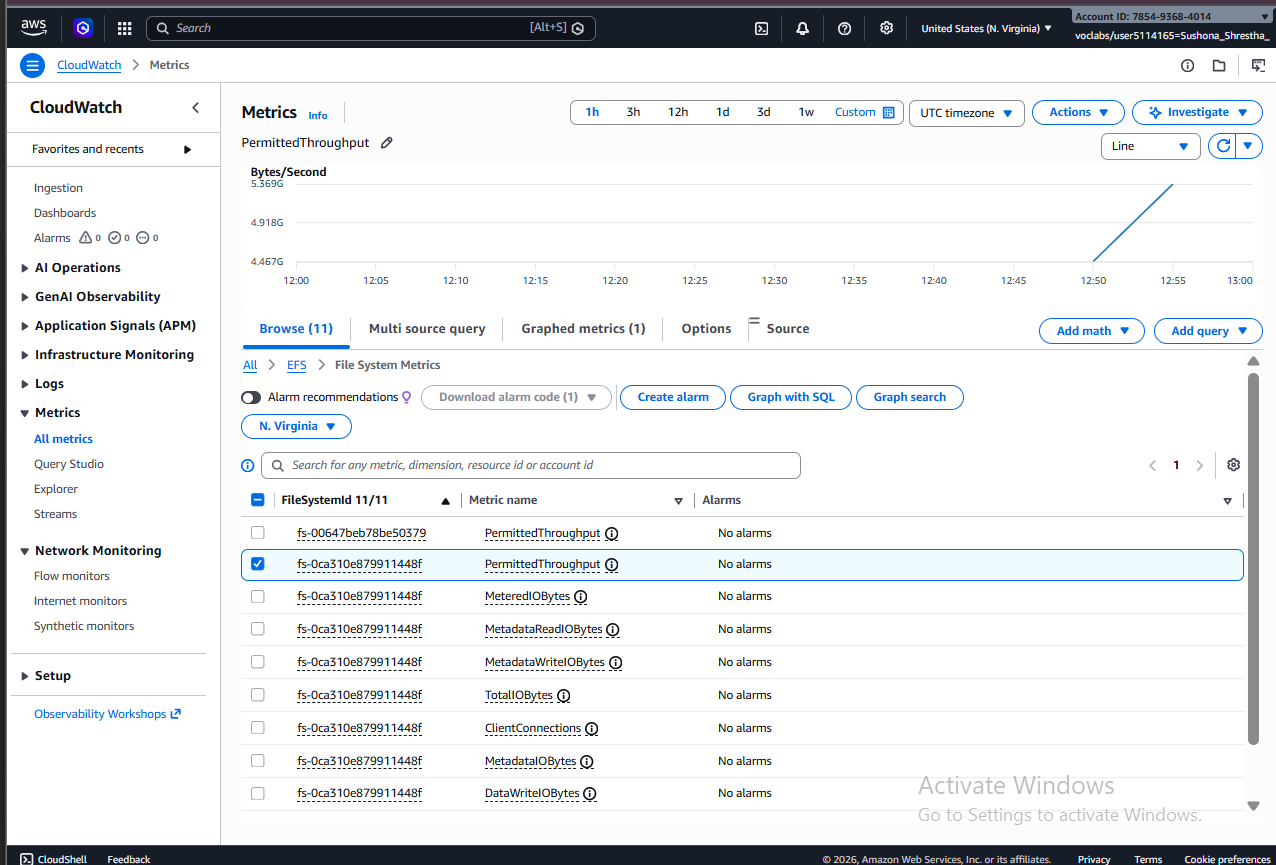1276x865 pixels.
Task: Open Observability Workshops link
Action: click(x=107, y=714)
